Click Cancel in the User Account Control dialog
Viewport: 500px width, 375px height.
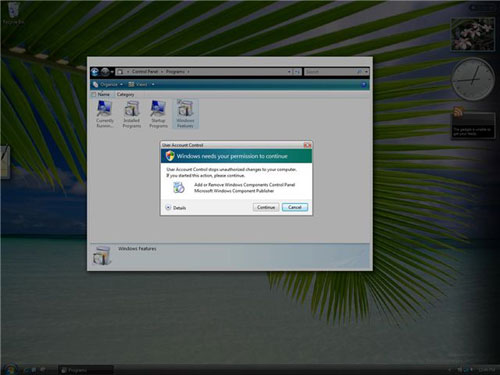pyautogui.click(x=295, y=207)
